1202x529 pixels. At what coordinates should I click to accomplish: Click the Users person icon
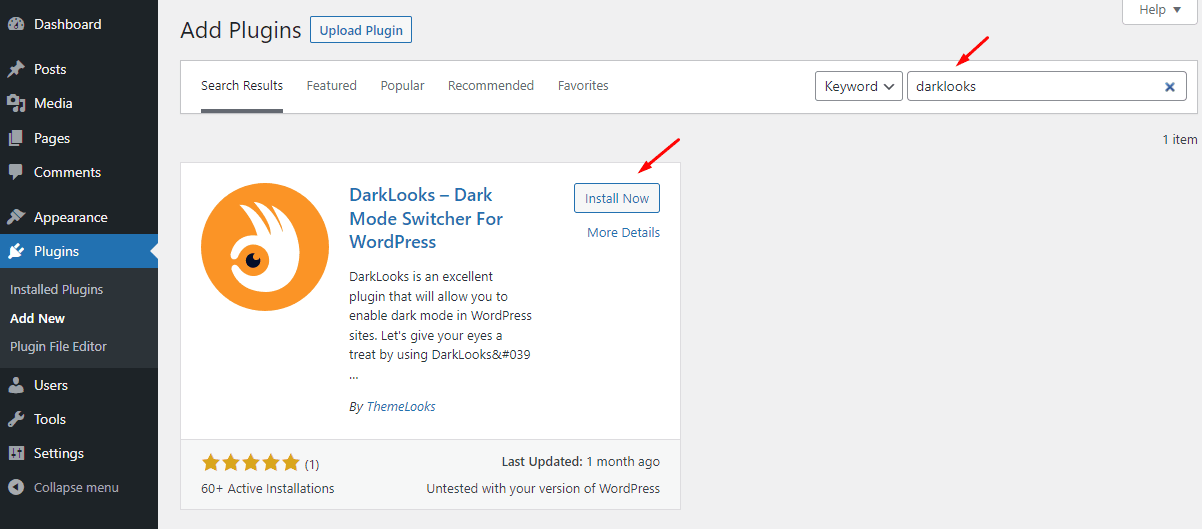[x=16, y=385]
